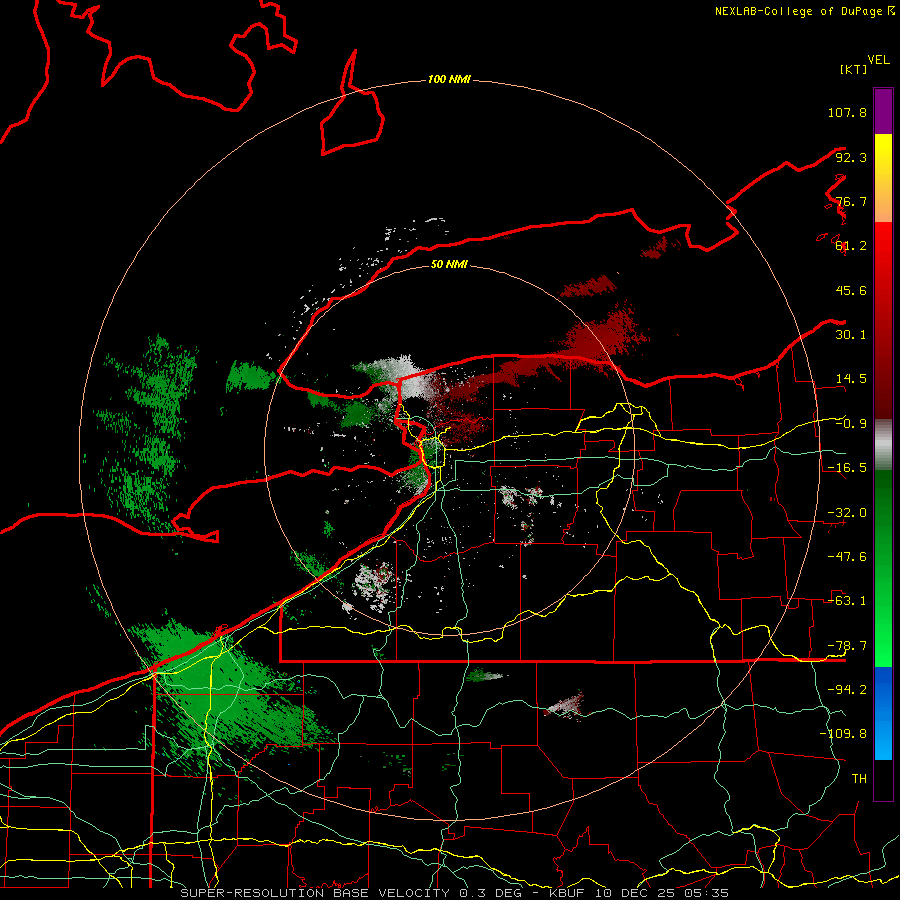Select the gray near-zero segment of the color bar

click(x=883, y=445)
